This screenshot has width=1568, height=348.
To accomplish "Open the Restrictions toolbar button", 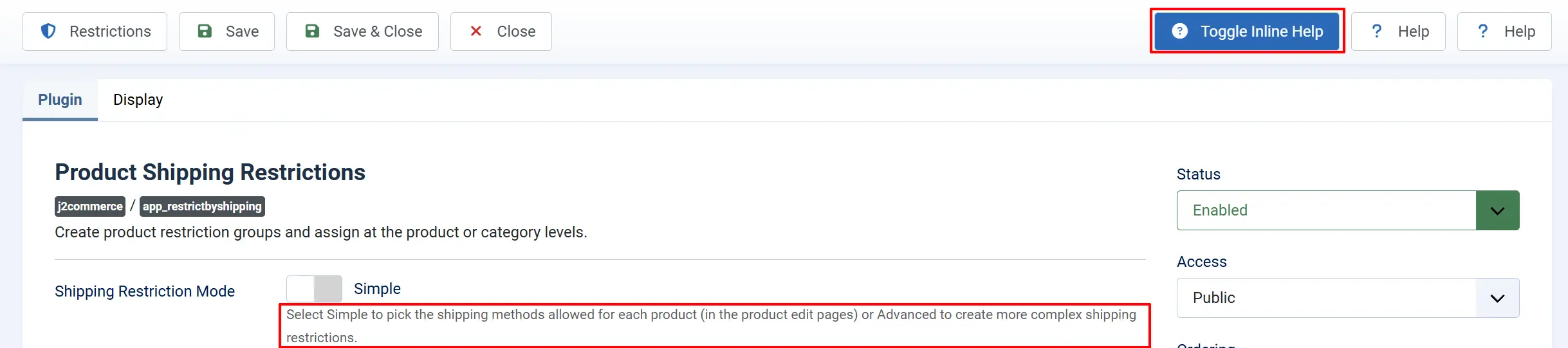I will click(x=95, y=32).
